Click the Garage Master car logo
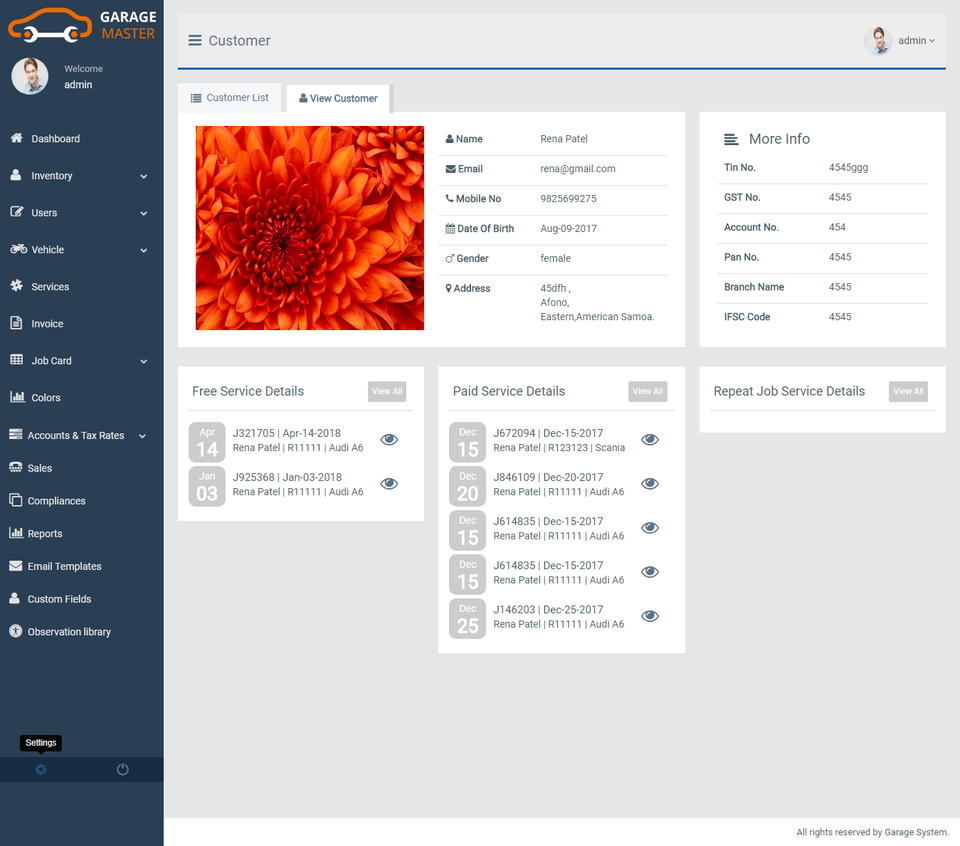Image resolution: width=960 pixels, height=846 pixels. [50, 26]
